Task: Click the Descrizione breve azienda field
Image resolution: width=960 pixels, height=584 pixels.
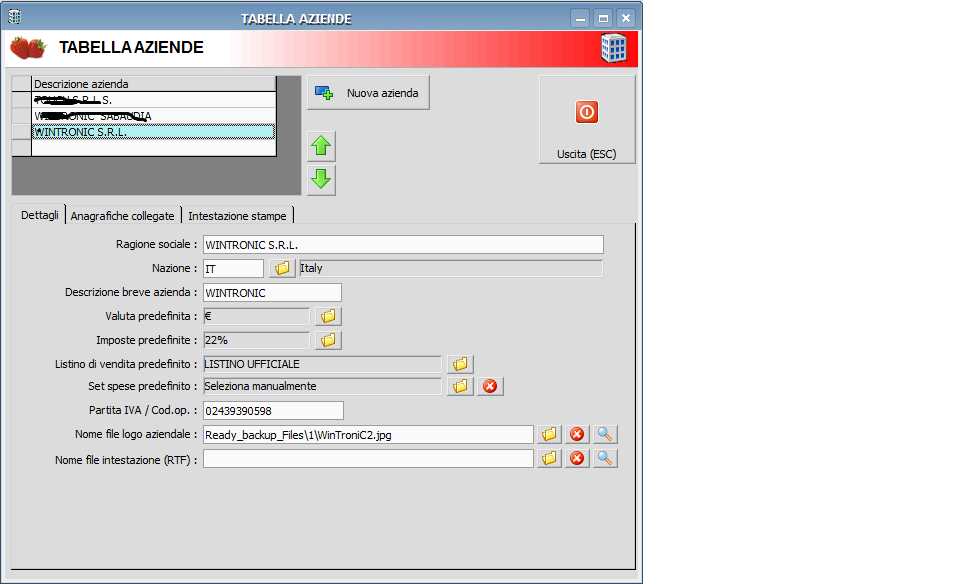Action: pyautogui.click(x=272, y=293)
